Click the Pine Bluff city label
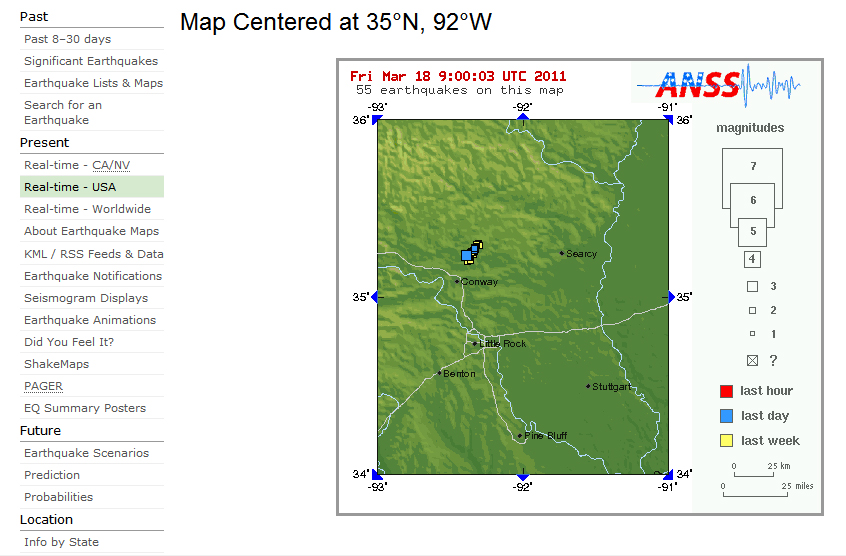 pyautogui.click(x=545, y=435)
